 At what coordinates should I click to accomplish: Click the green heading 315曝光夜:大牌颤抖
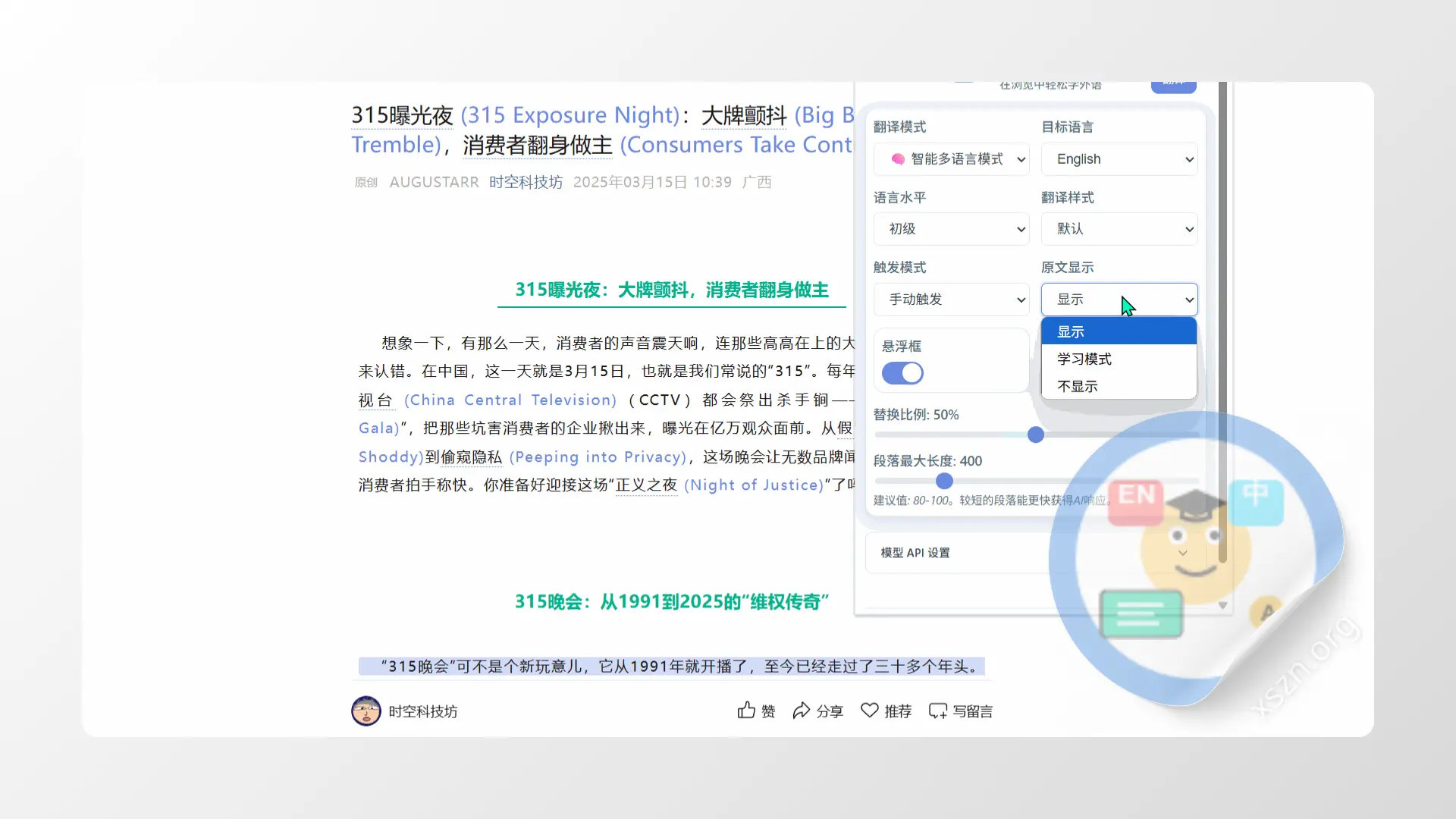[672, 290]
